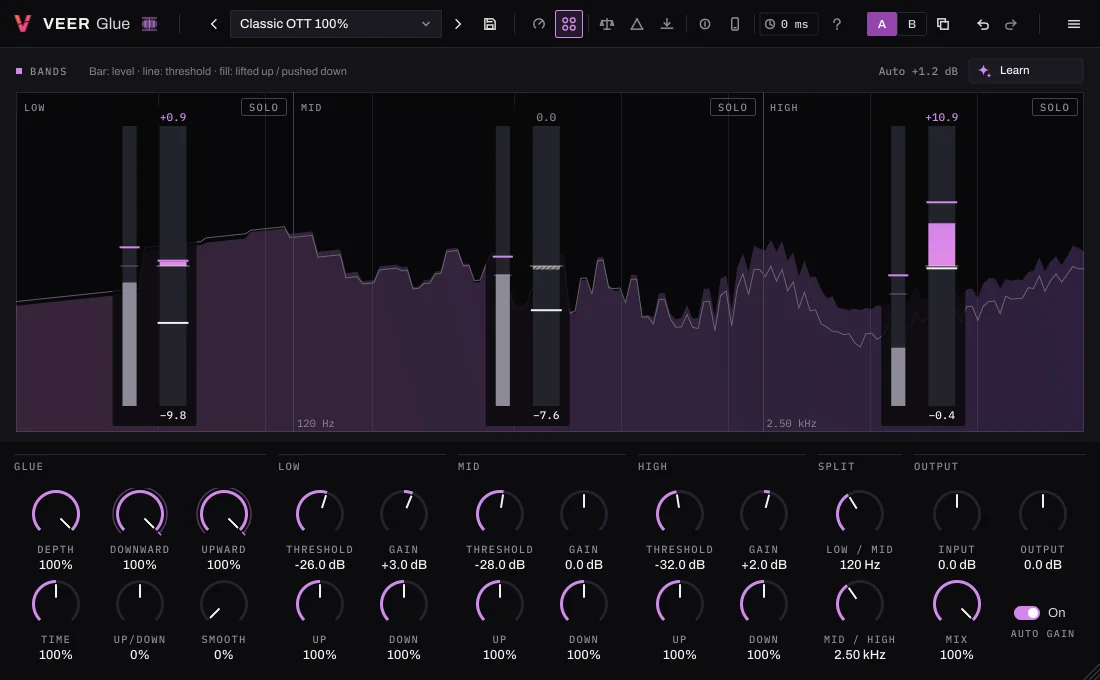Click the +10.9 HIGH band meter value
1100x680 pixels.
941,117
